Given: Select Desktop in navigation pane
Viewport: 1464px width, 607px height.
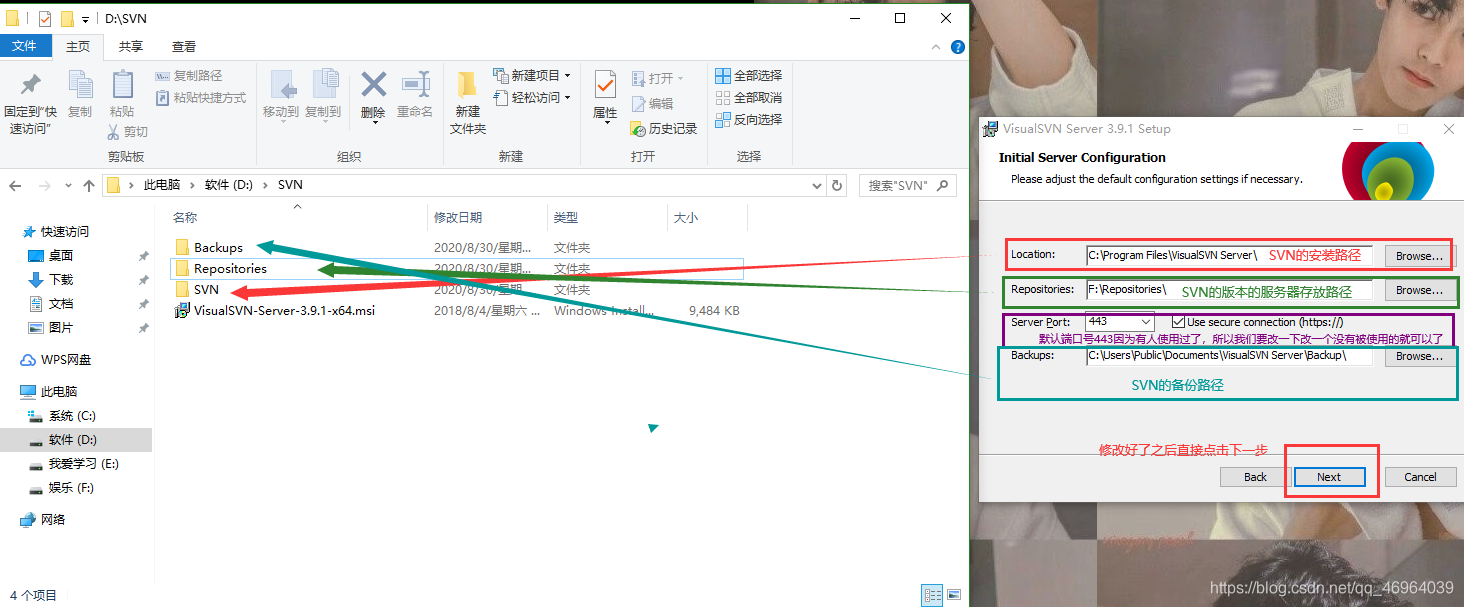Looking at the screenshot, I should tap(61, 255).
